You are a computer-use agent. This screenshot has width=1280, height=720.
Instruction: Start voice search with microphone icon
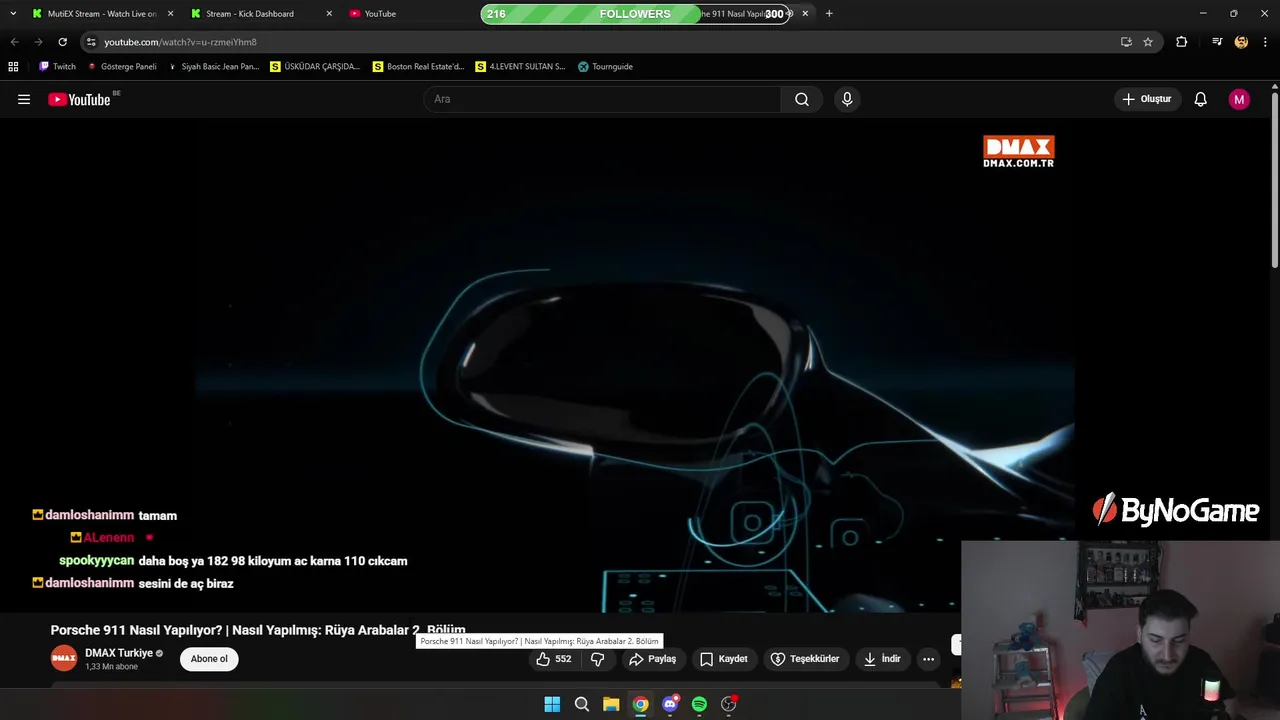point(847,99)
